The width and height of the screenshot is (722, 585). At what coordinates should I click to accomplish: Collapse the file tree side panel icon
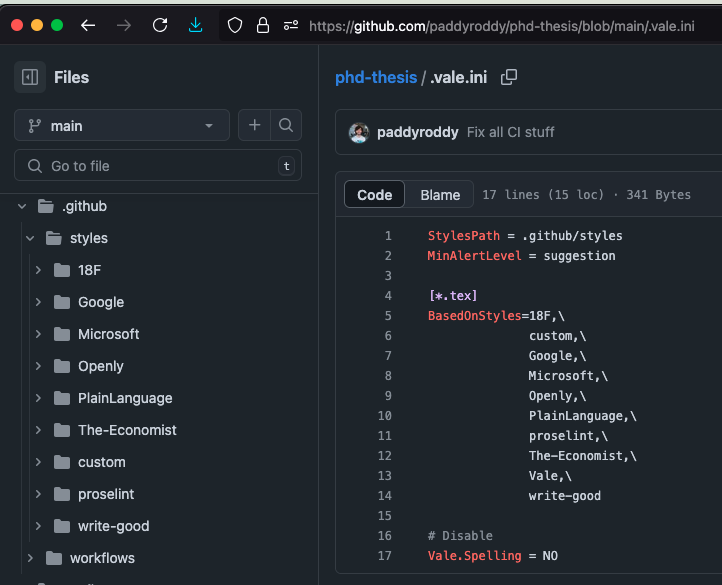pyautogui.click(x=29, y=77)
